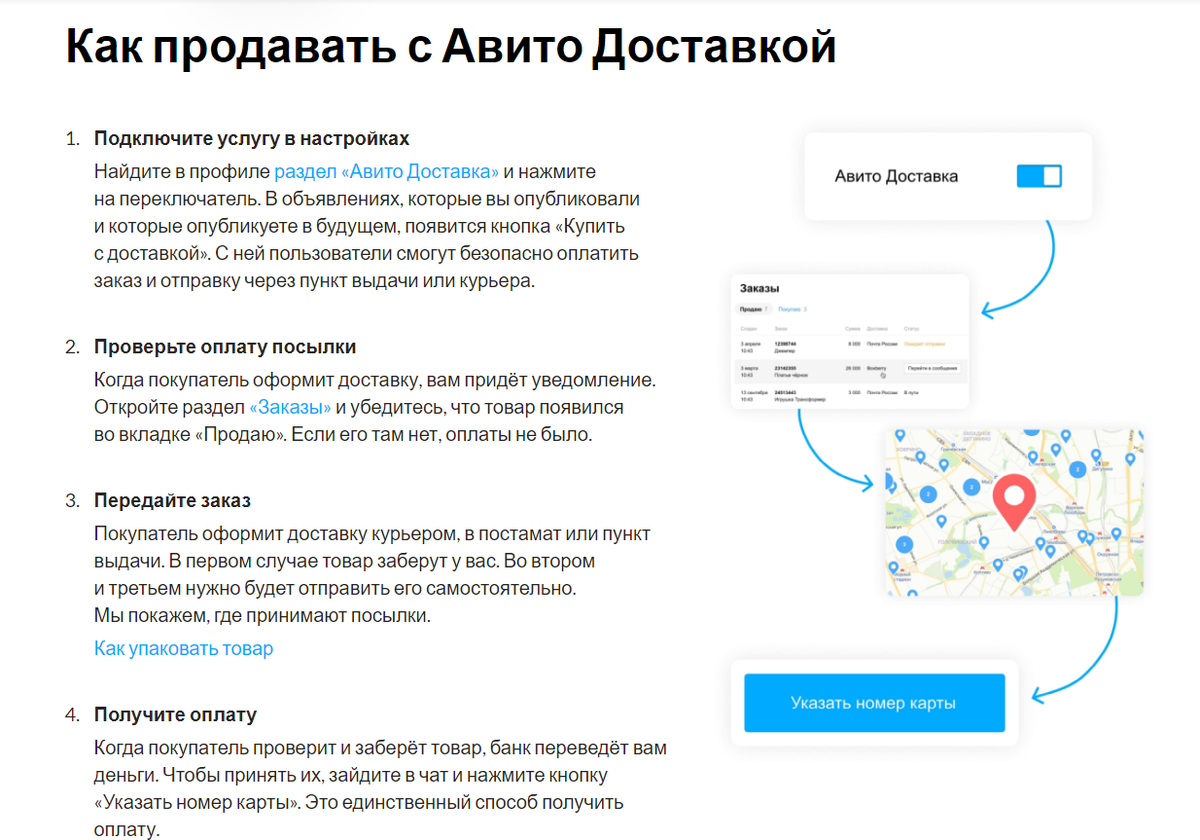Click the Передайте заказ step title
This screenshot has height=840, width=1200.
tap(172, 500)
